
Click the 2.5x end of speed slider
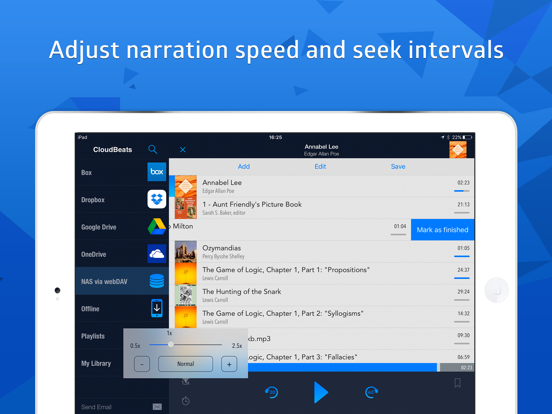click(x=237, y=346)
